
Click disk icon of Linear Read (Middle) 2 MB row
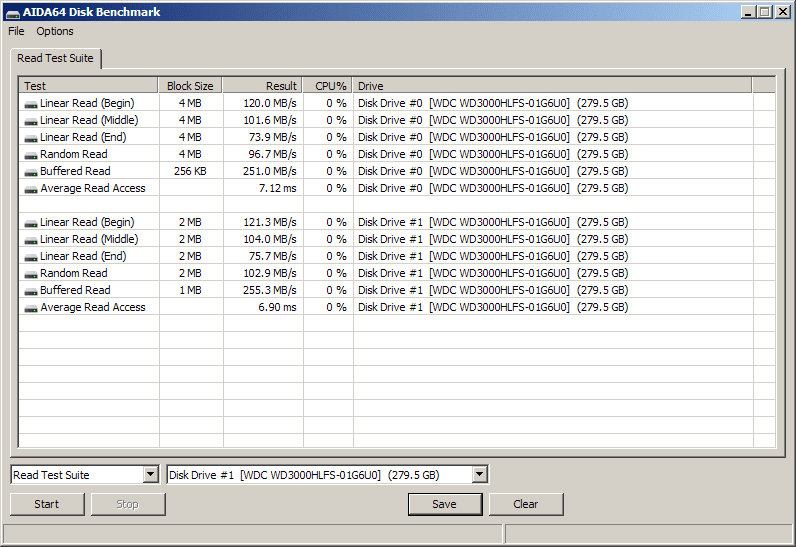(x=30, y=241)
